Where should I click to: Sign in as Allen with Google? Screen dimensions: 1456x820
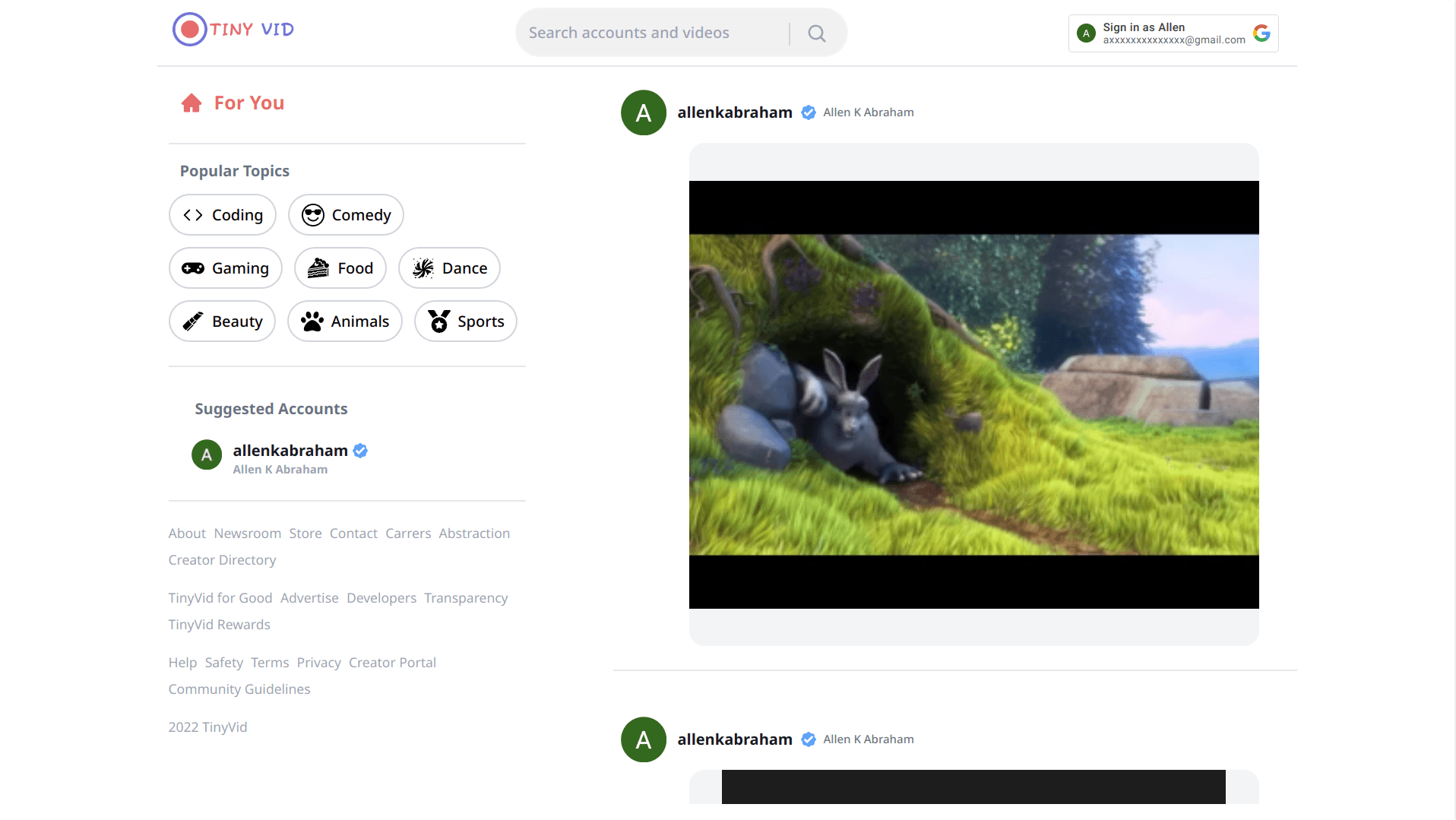click(x=1173, y=33)
